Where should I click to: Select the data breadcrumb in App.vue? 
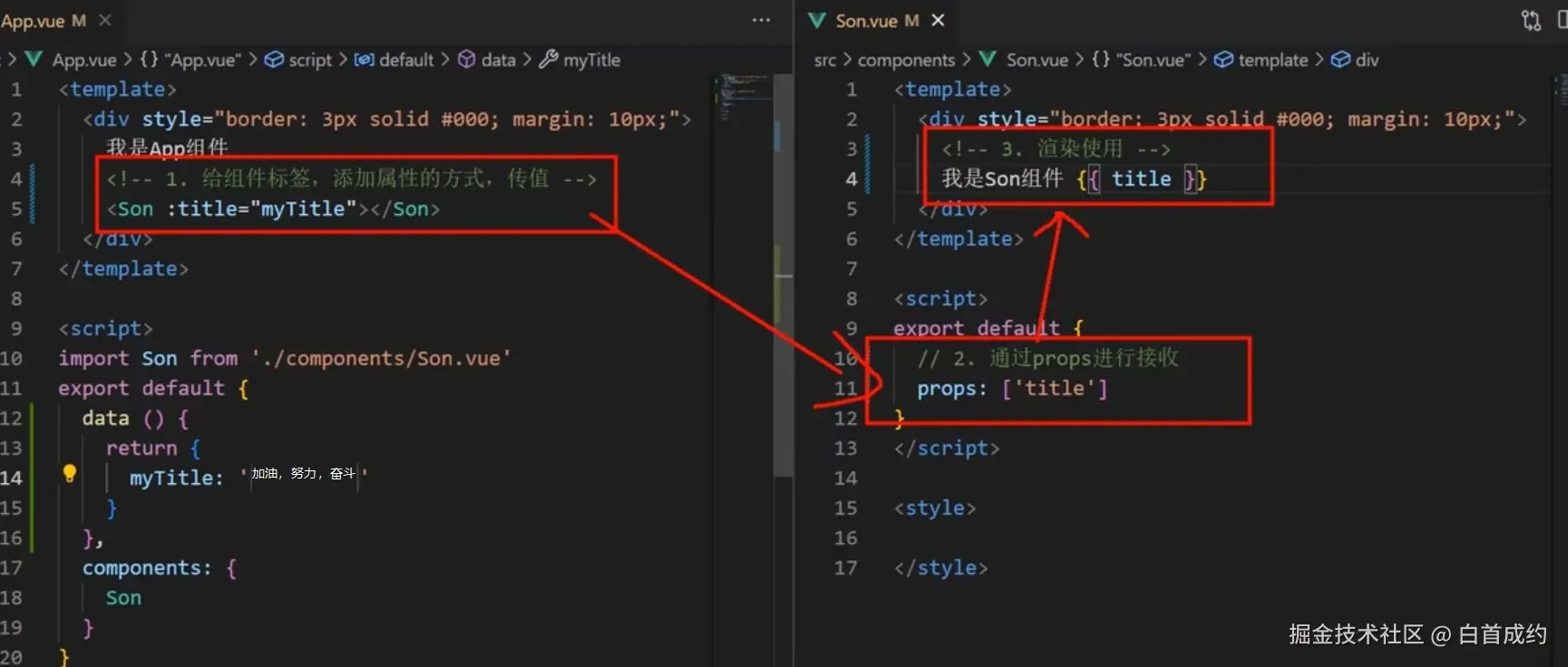click(x=498, y=60)
